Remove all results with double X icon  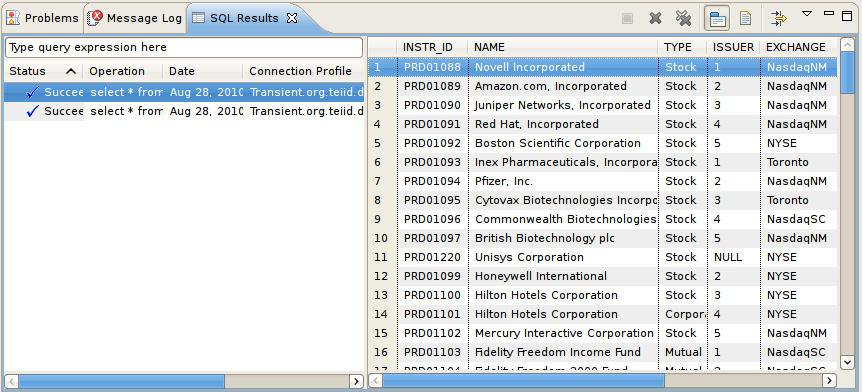coord(683,19)
